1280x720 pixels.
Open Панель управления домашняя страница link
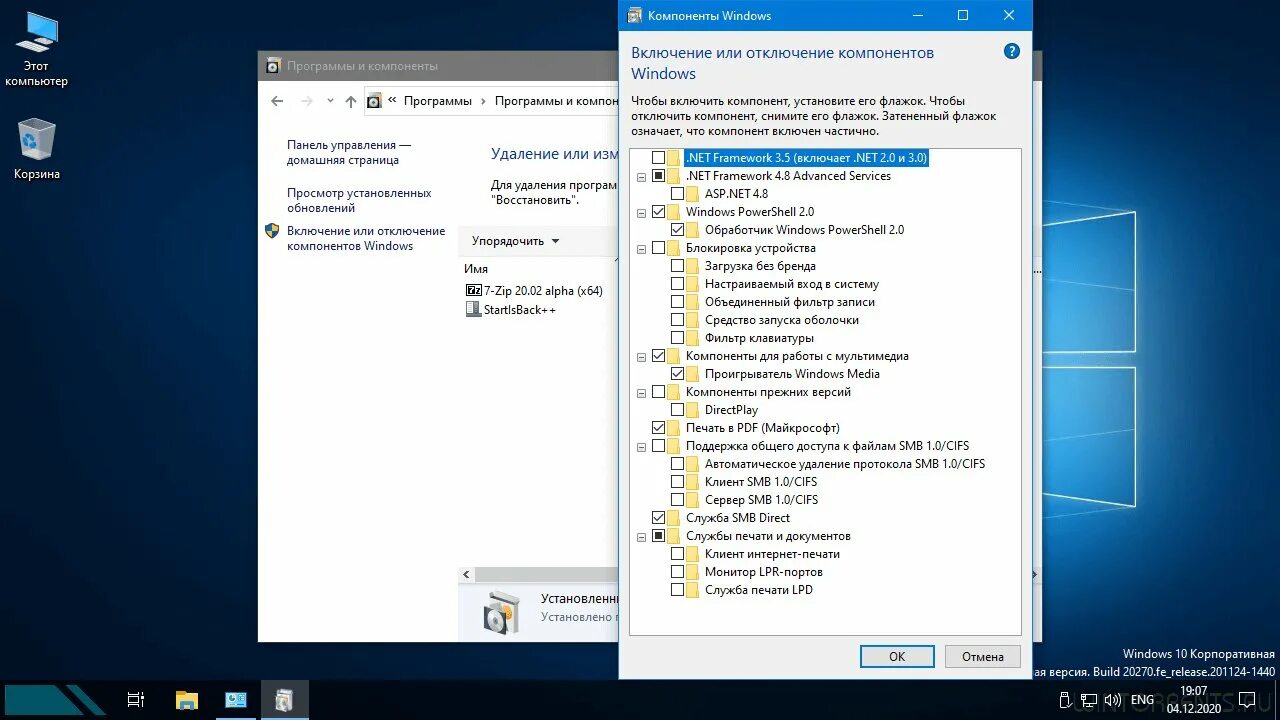[x=349, y=152]
